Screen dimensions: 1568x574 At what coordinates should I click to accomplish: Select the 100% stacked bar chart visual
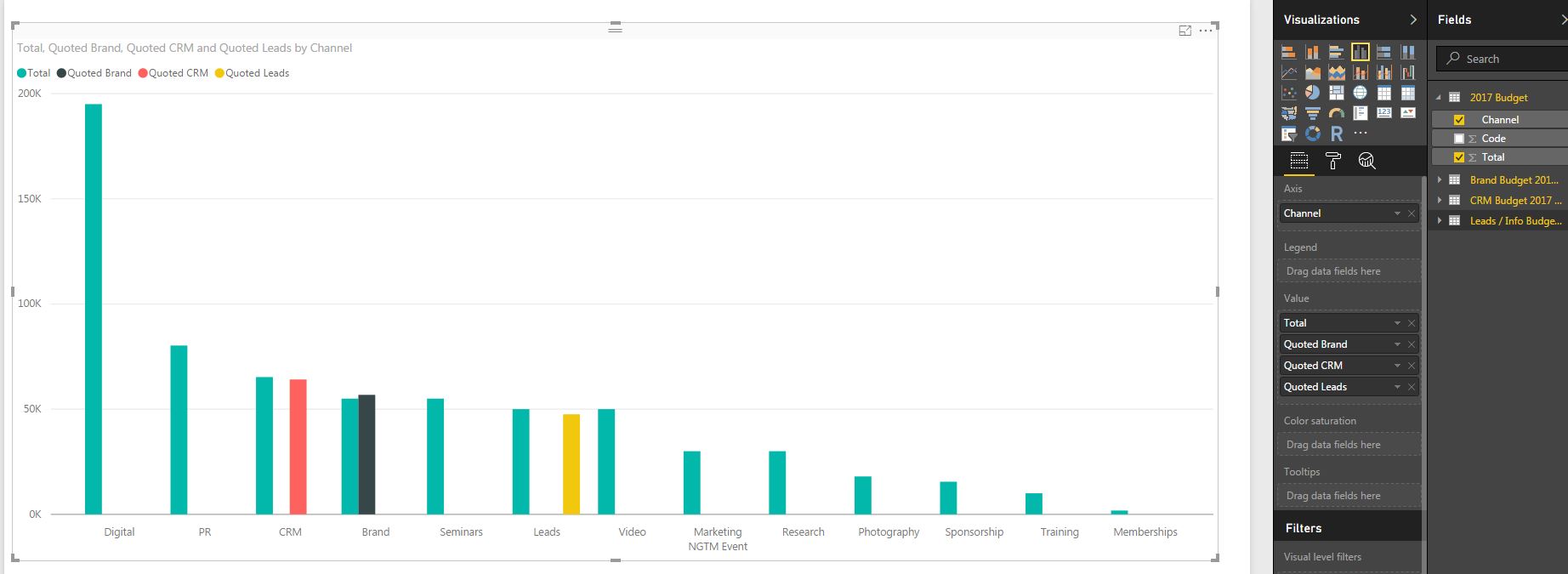[x=1384, y=53]
